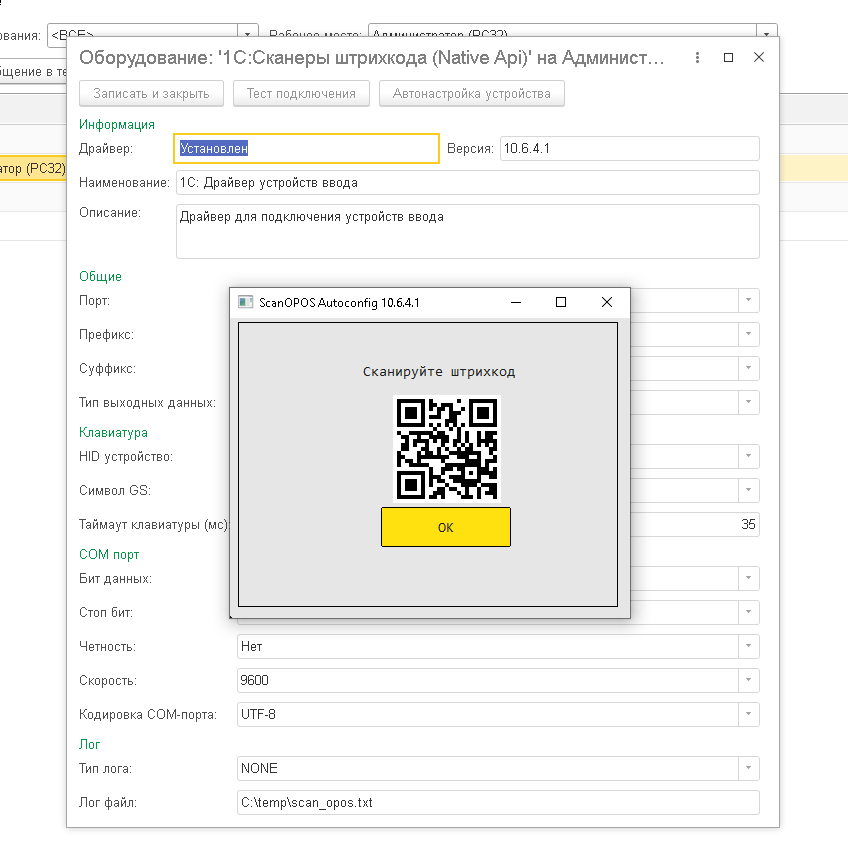Click the 'Наименование' text field
This screenshot has width=848, height=867.
point(466,183)
